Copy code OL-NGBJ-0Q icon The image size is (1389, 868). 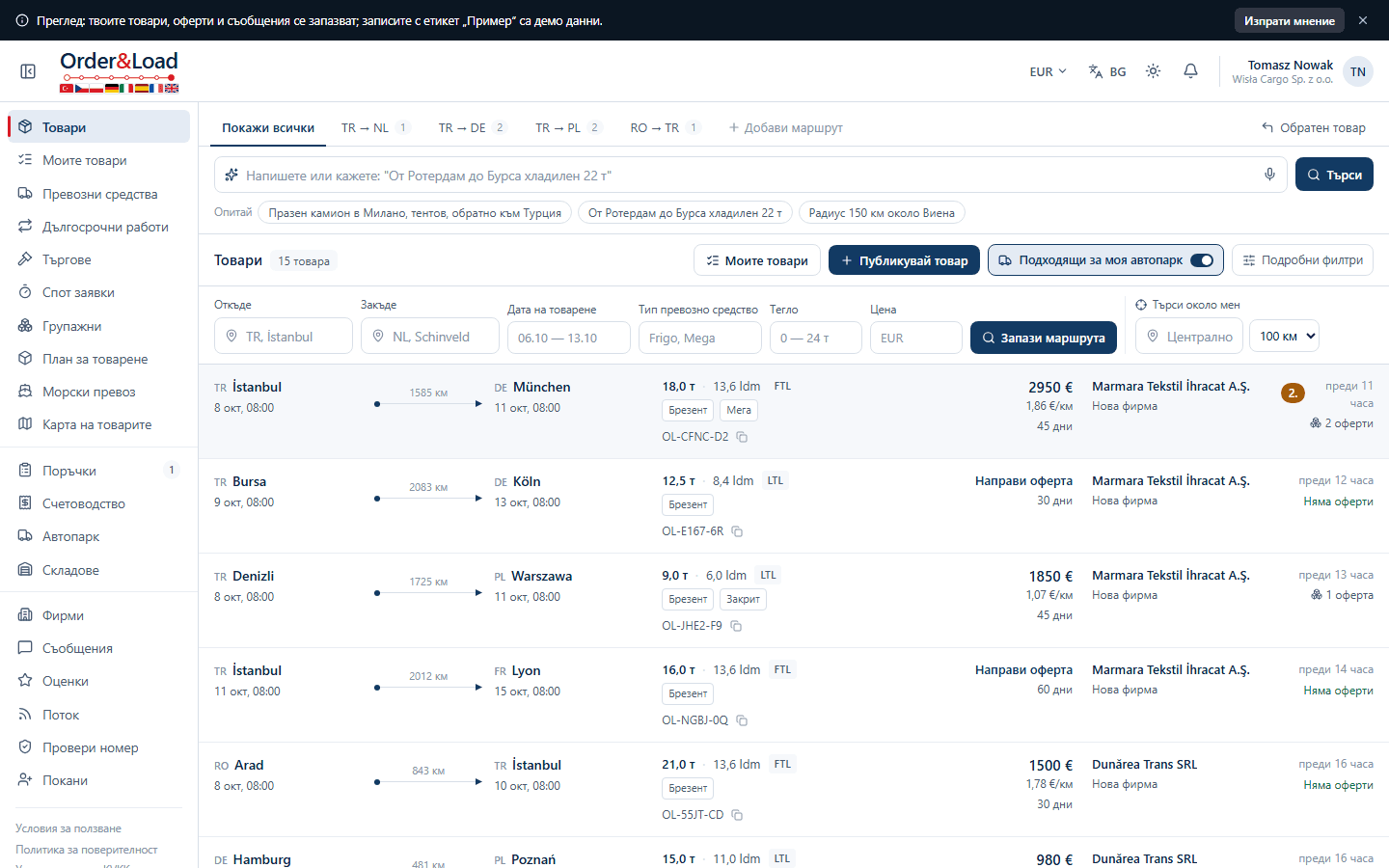tap(742, 720)
